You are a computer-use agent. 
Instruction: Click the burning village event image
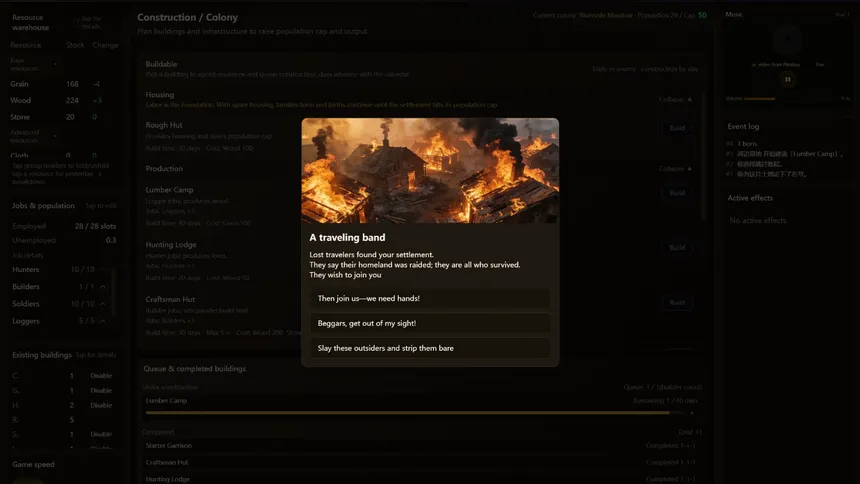(x=430, y=171)
